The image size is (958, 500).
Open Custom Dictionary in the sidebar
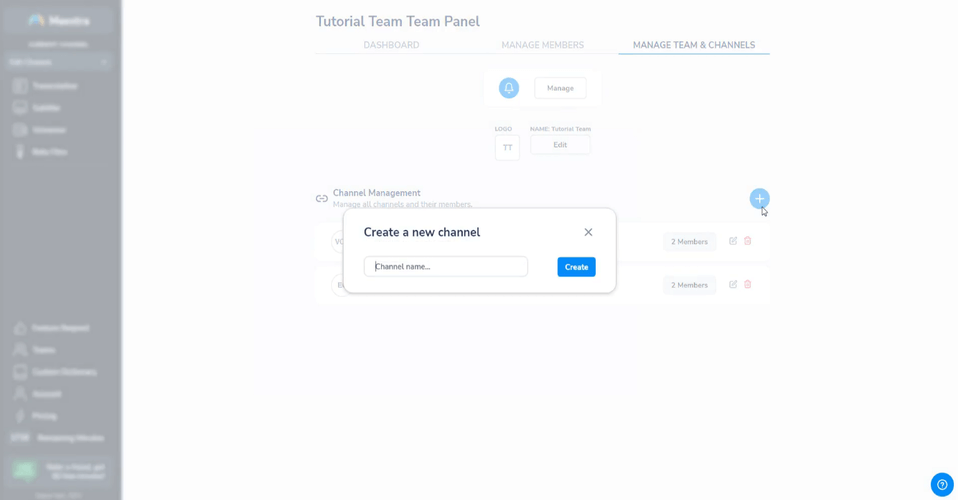click(55, 372)
